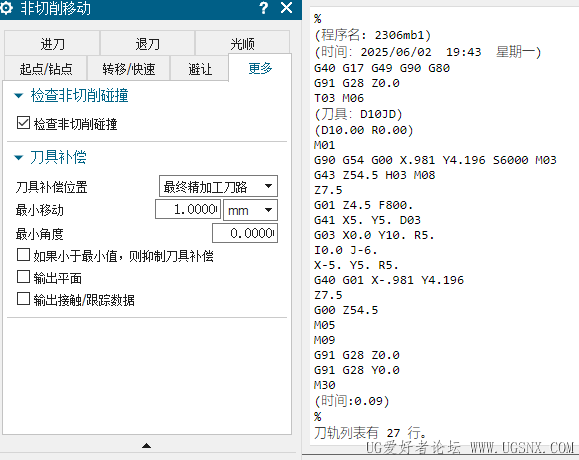
Task: Click the line 'G01 Z4.5 F800.'
Action: click(x=363, y=205)
